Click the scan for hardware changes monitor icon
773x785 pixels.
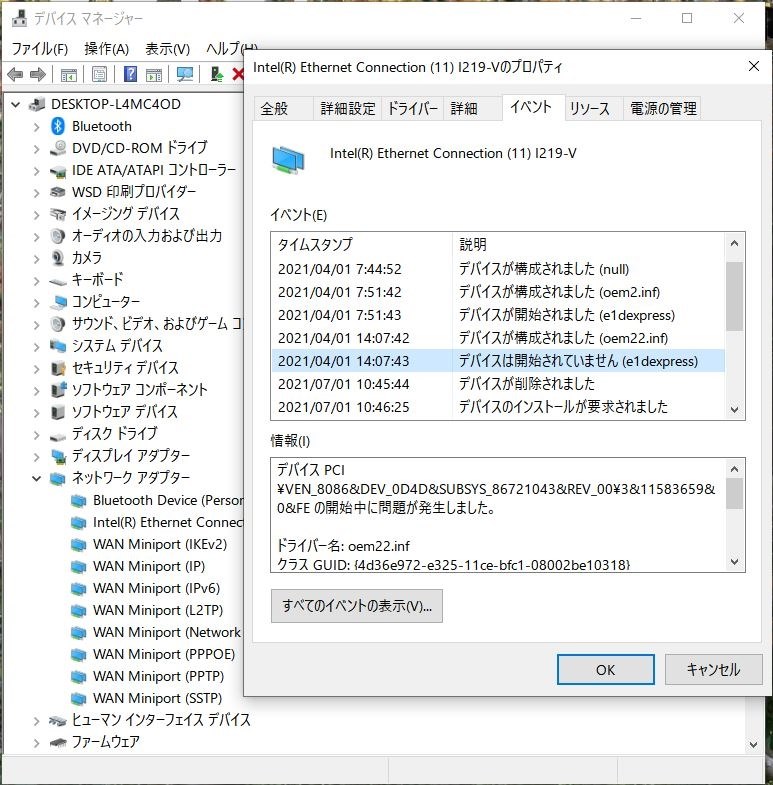coord(185,75)
